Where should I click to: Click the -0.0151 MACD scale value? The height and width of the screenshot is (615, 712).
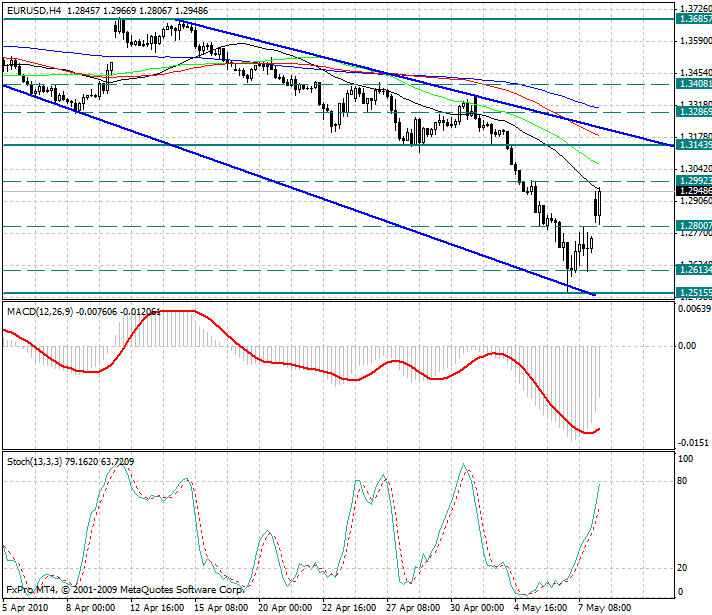[x=693, y=442]
